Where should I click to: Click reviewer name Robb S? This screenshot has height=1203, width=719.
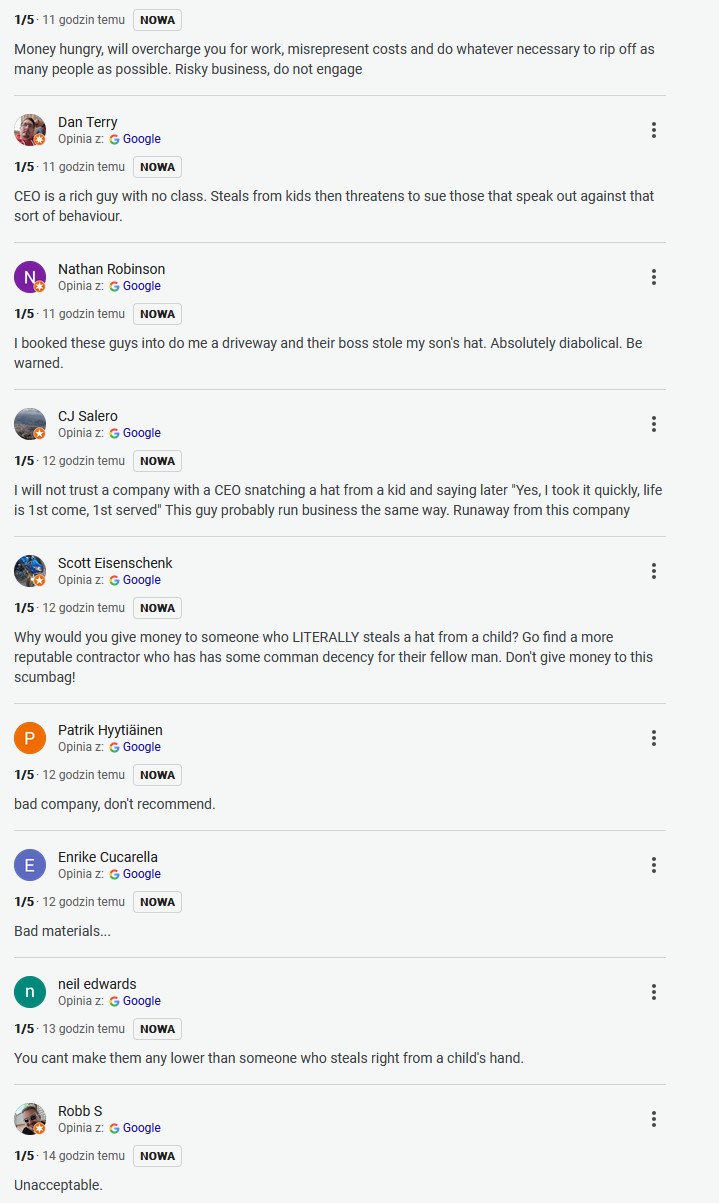(80, 1111)
